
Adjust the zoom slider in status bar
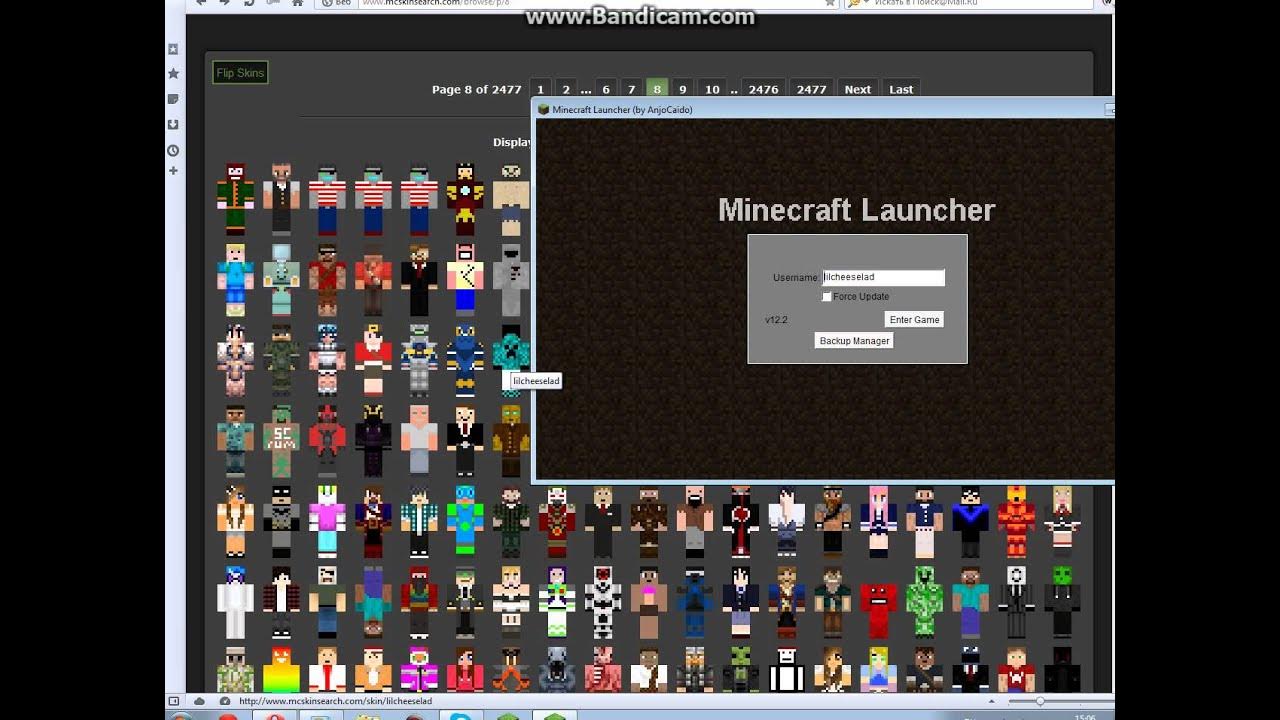coord(1040,701)
